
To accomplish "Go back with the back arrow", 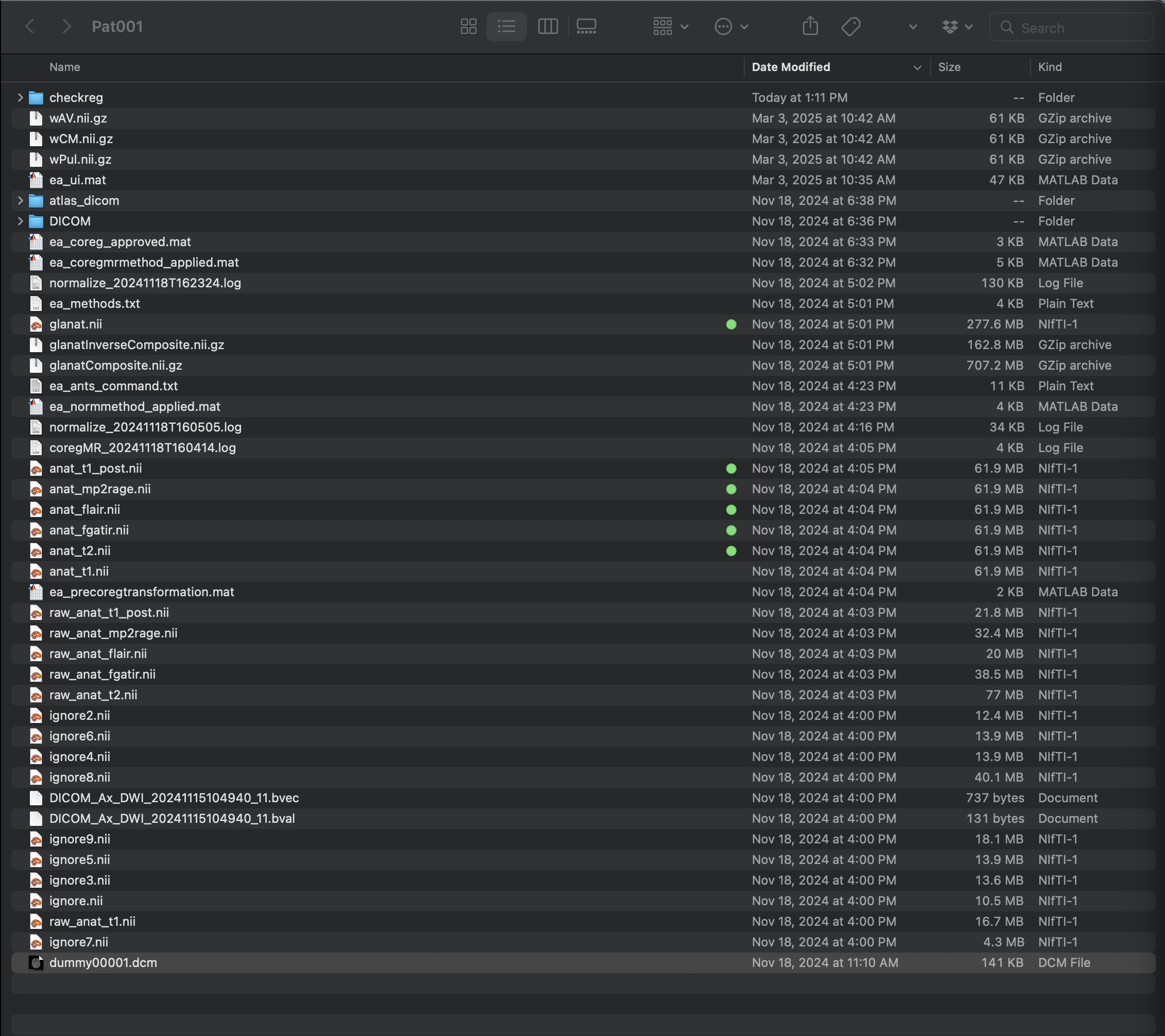I will coord(30,27).
